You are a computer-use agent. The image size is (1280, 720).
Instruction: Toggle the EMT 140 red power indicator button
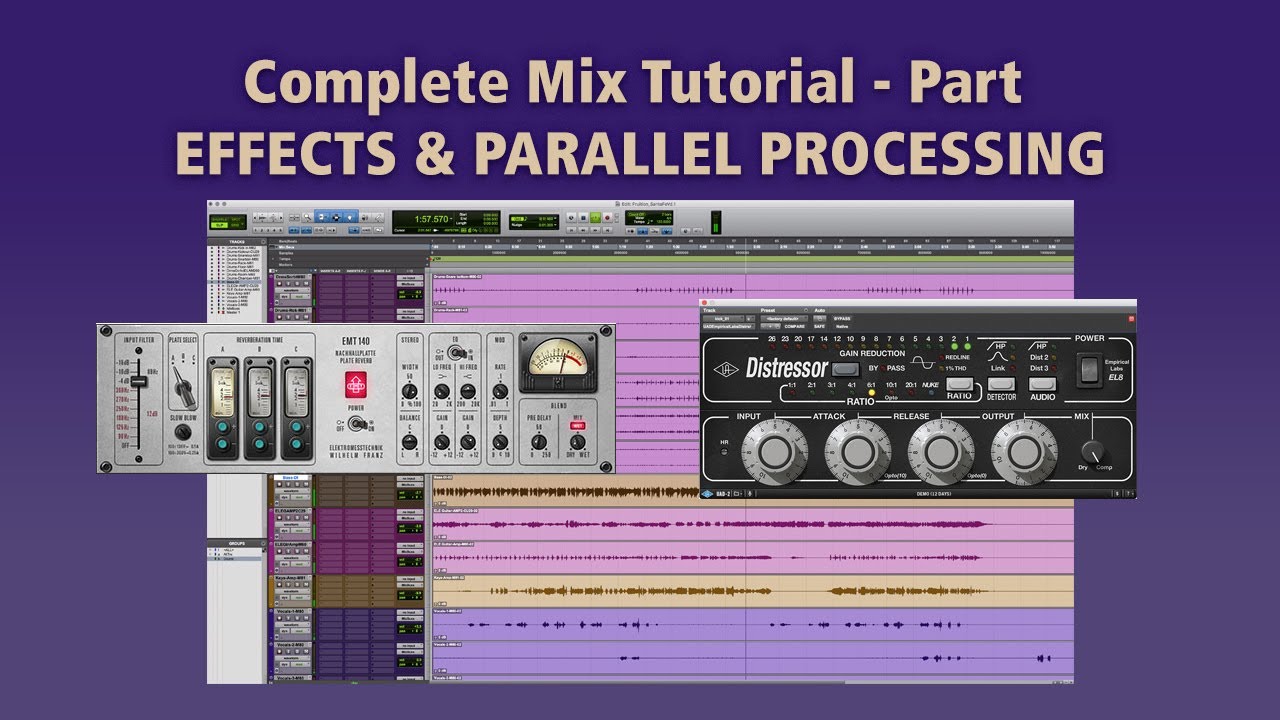click(x=356, y=385)
